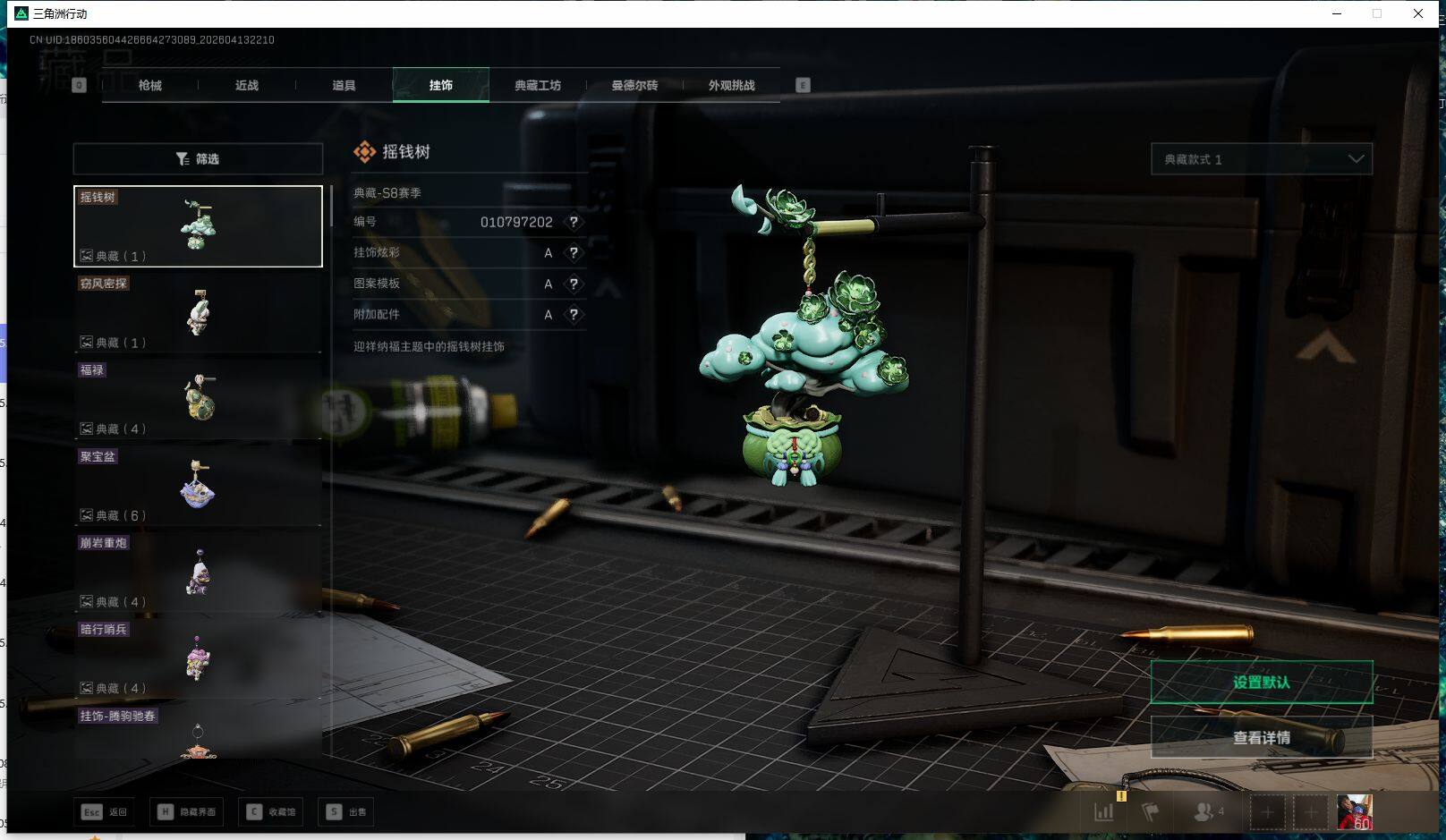Click help icon beside 附加配件 row
1446x840 pixels.
click(x=574, y=315)
